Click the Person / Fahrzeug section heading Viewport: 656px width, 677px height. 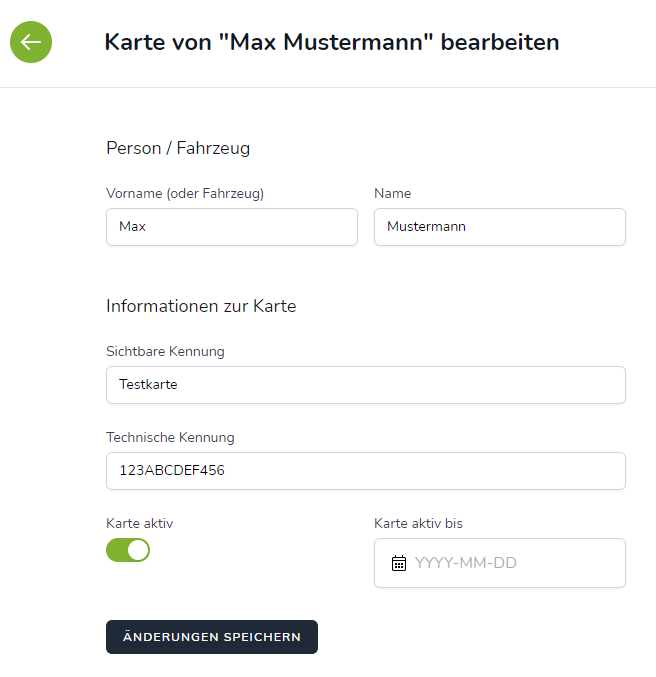tap(178, 148)
